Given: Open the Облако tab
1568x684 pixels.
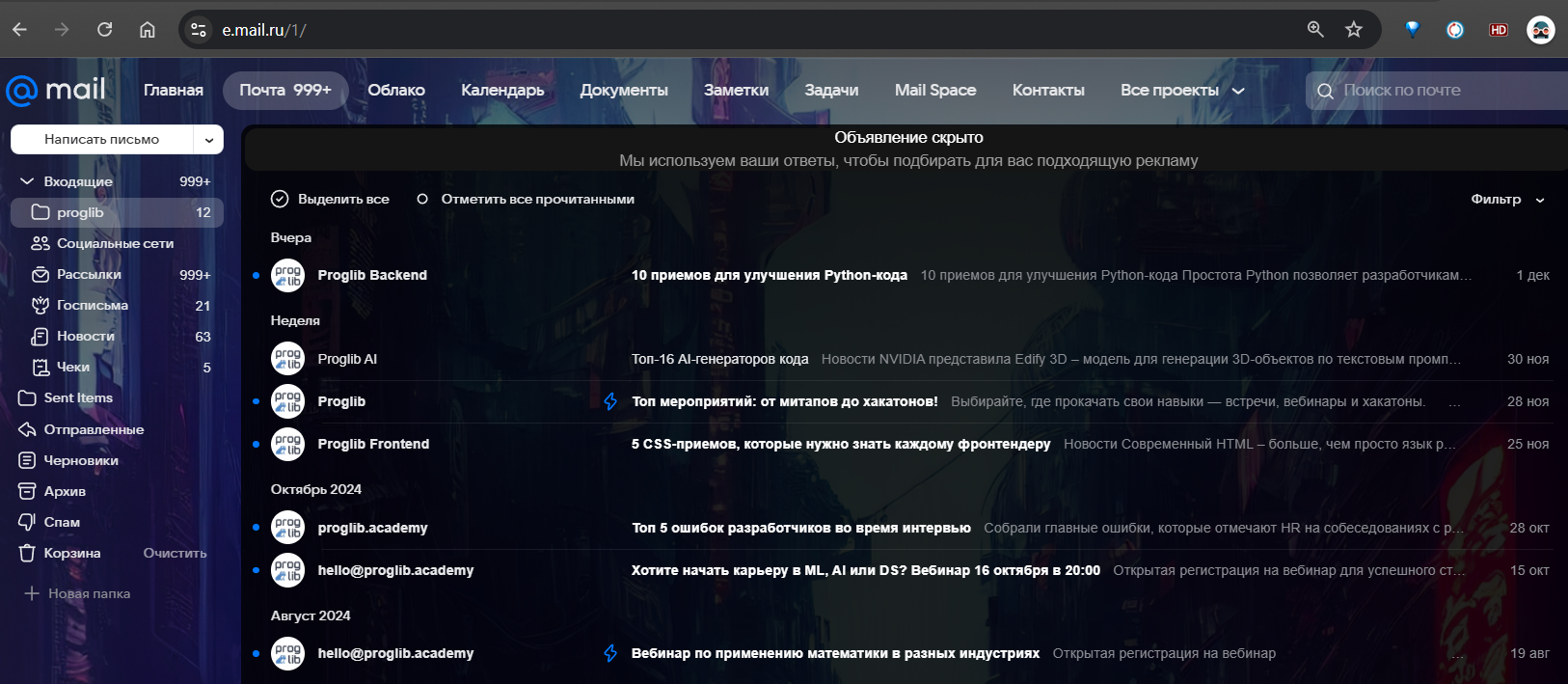Looking at the screenshot, I should 396,90.
